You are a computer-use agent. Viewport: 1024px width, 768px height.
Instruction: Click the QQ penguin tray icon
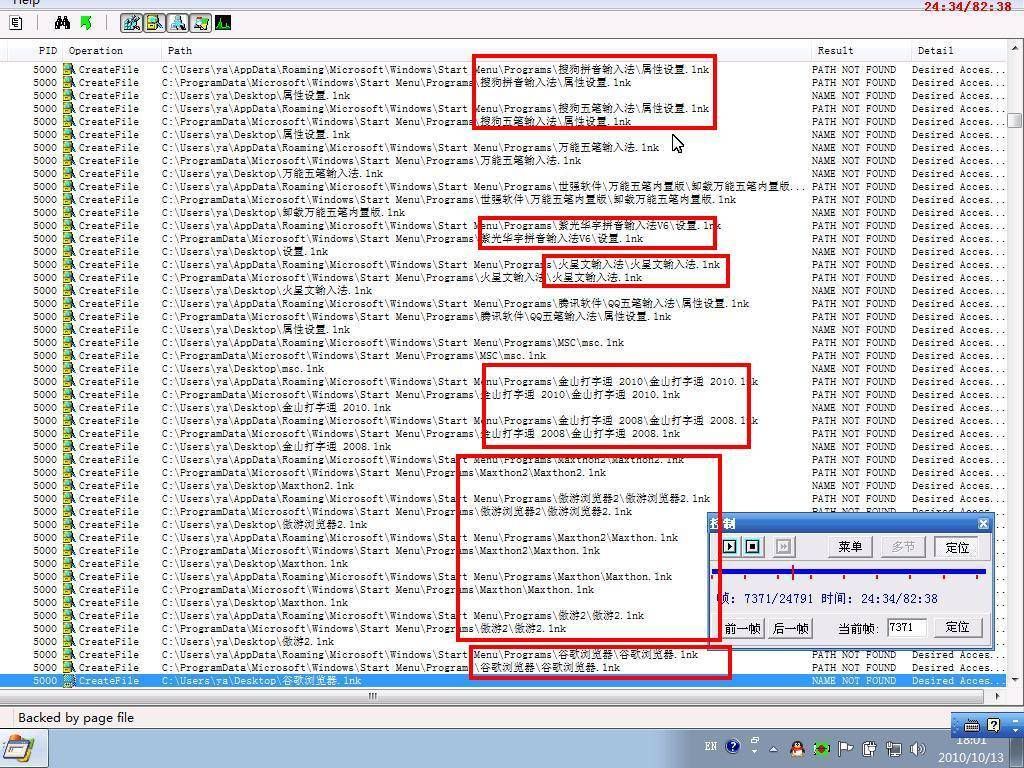pyautogui.click(x=797, y=748)
